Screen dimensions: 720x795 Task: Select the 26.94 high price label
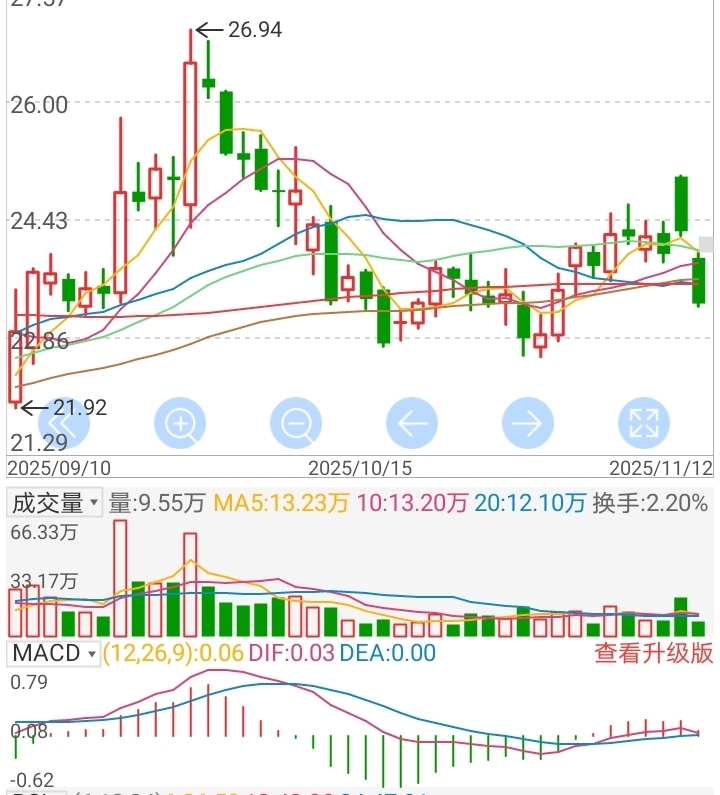[x=255, y=30]
